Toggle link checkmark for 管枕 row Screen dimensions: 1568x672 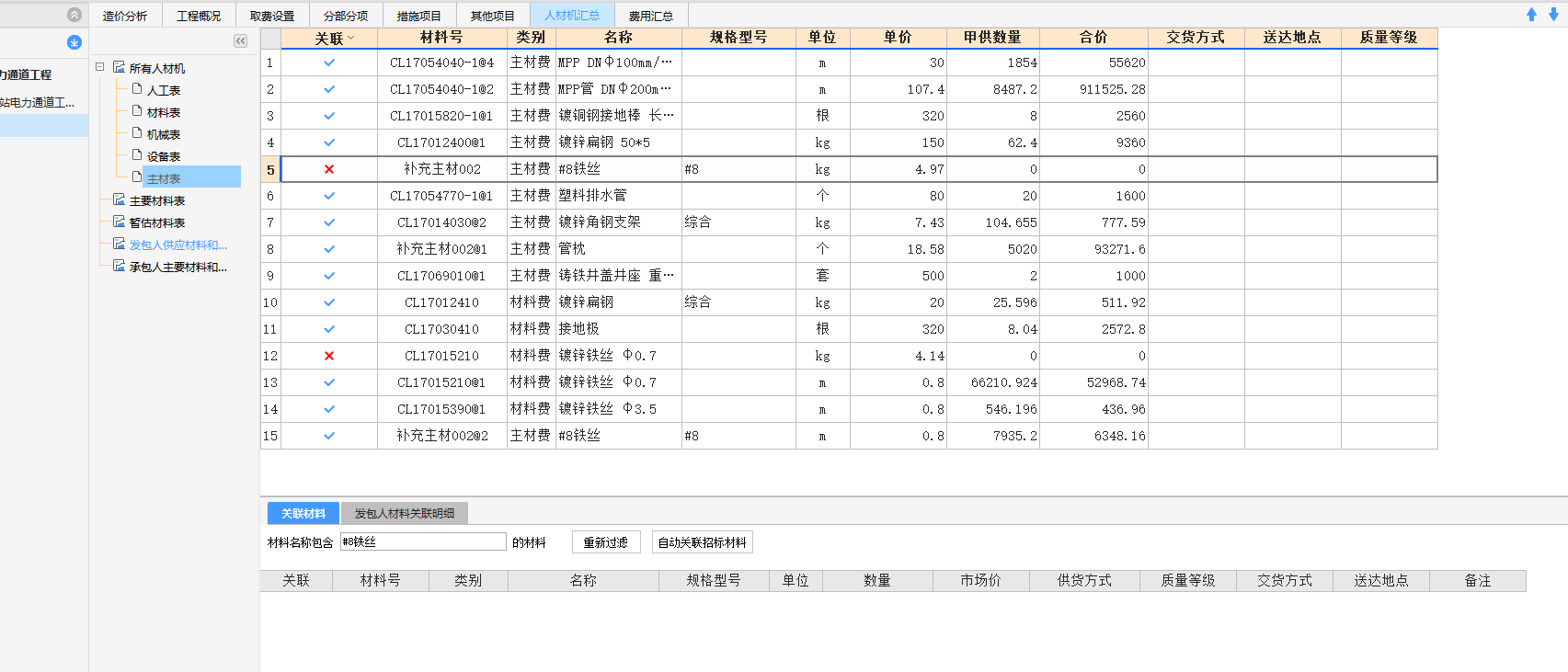329,249
